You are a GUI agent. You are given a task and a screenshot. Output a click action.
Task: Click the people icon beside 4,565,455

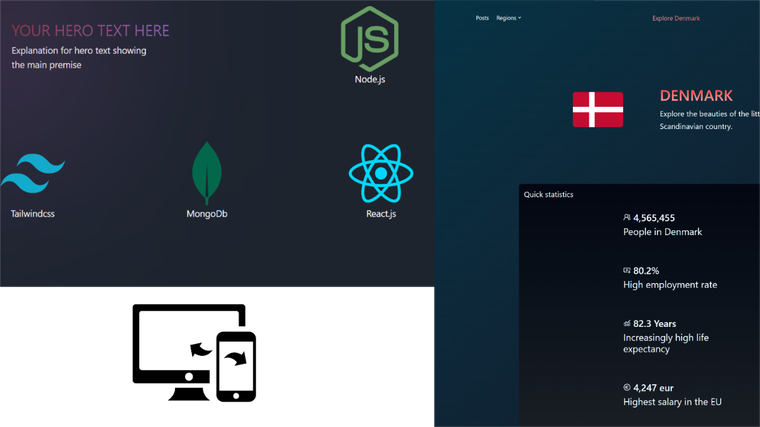(627, 218)
